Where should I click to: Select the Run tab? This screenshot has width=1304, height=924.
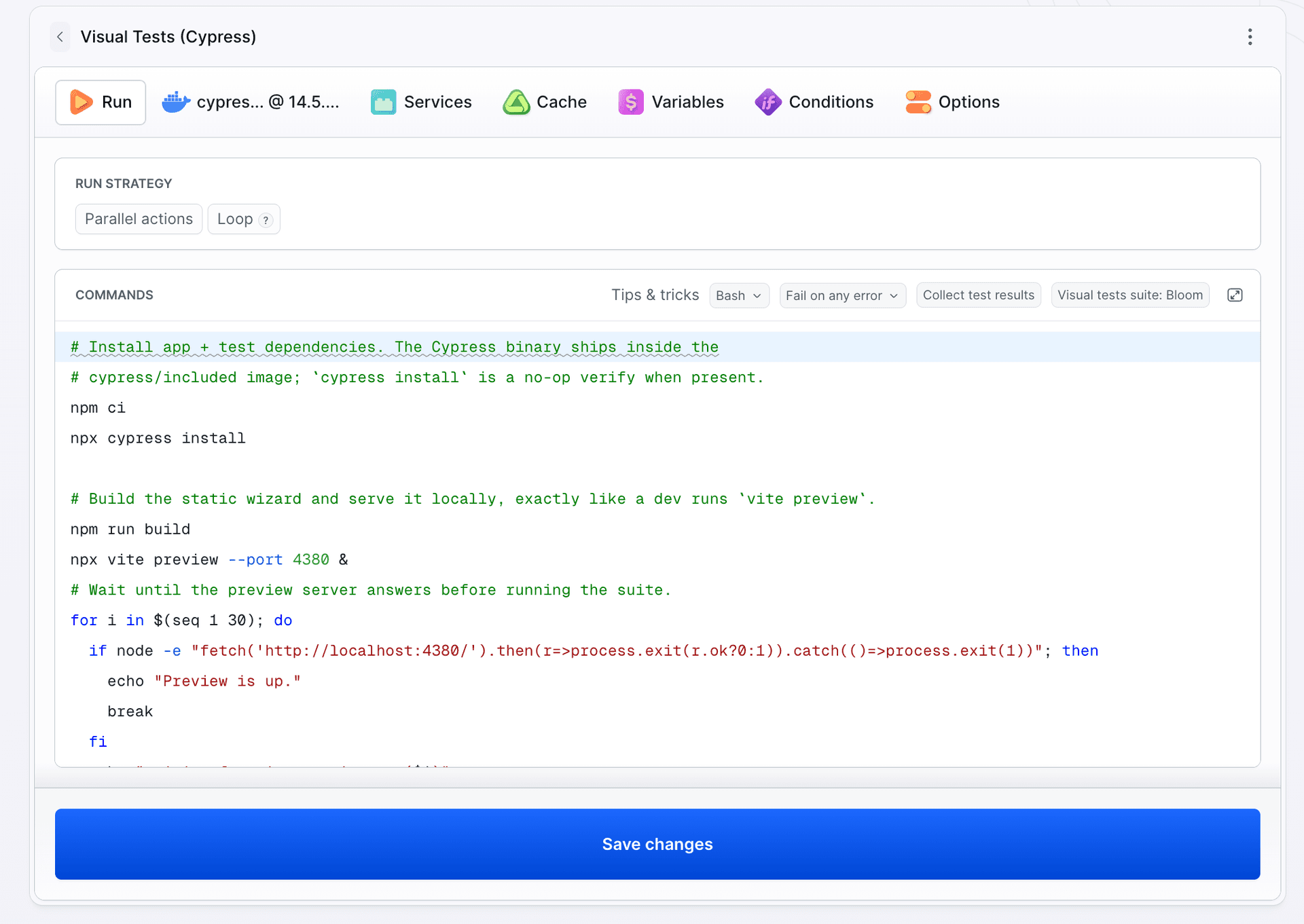(101, 102)
